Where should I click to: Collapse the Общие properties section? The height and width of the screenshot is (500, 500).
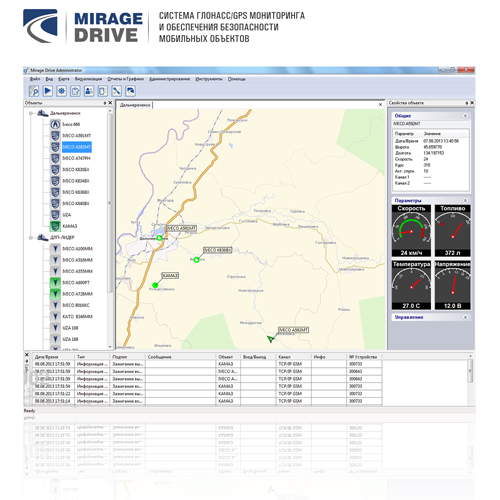click(465, 116)
